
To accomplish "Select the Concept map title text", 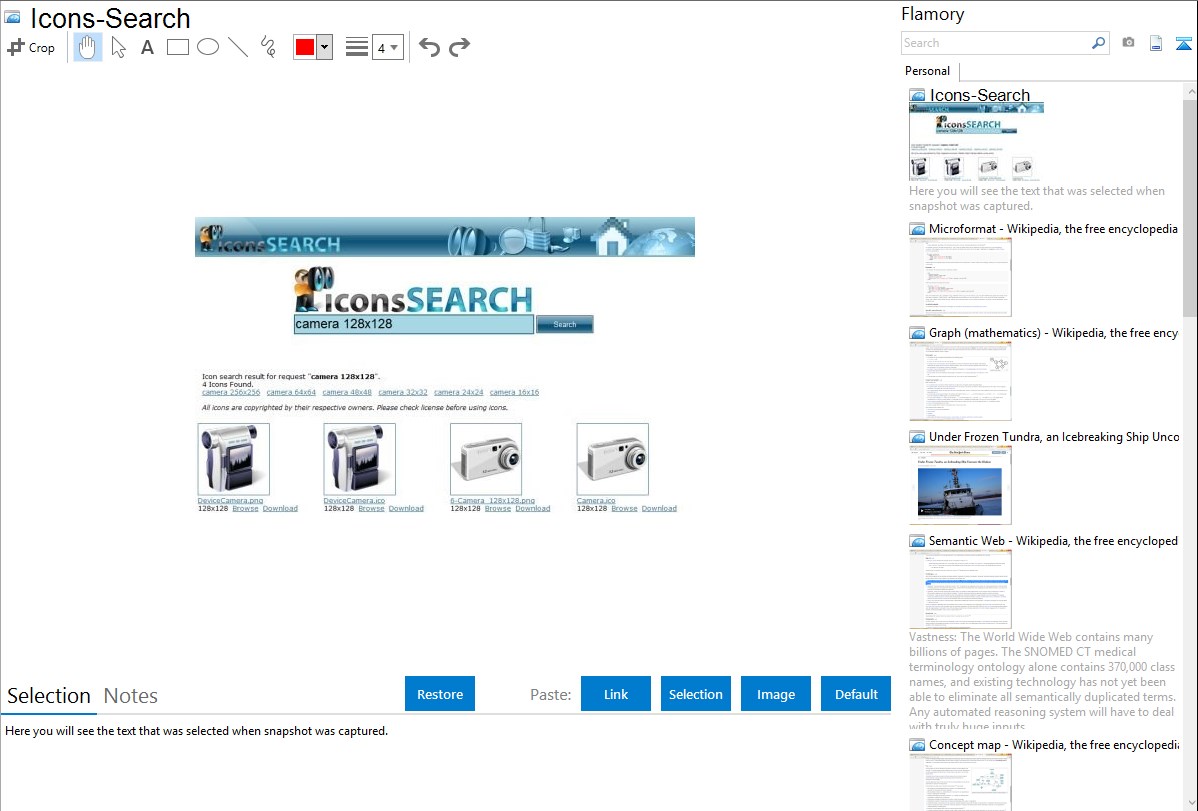I will pyautogui.click(x=1053, y=744).
